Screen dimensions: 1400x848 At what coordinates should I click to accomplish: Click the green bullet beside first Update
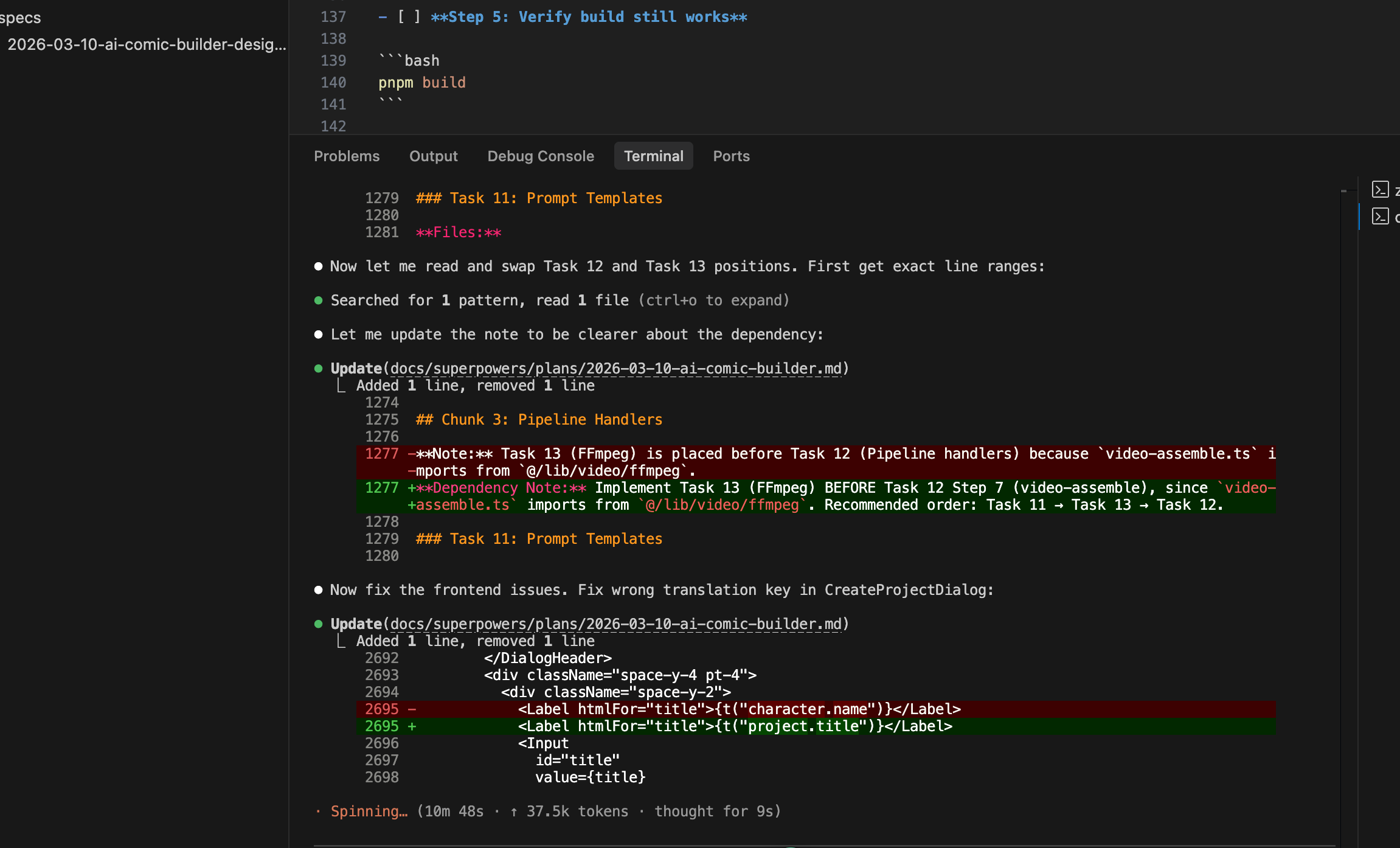click(x=318, y=368)
